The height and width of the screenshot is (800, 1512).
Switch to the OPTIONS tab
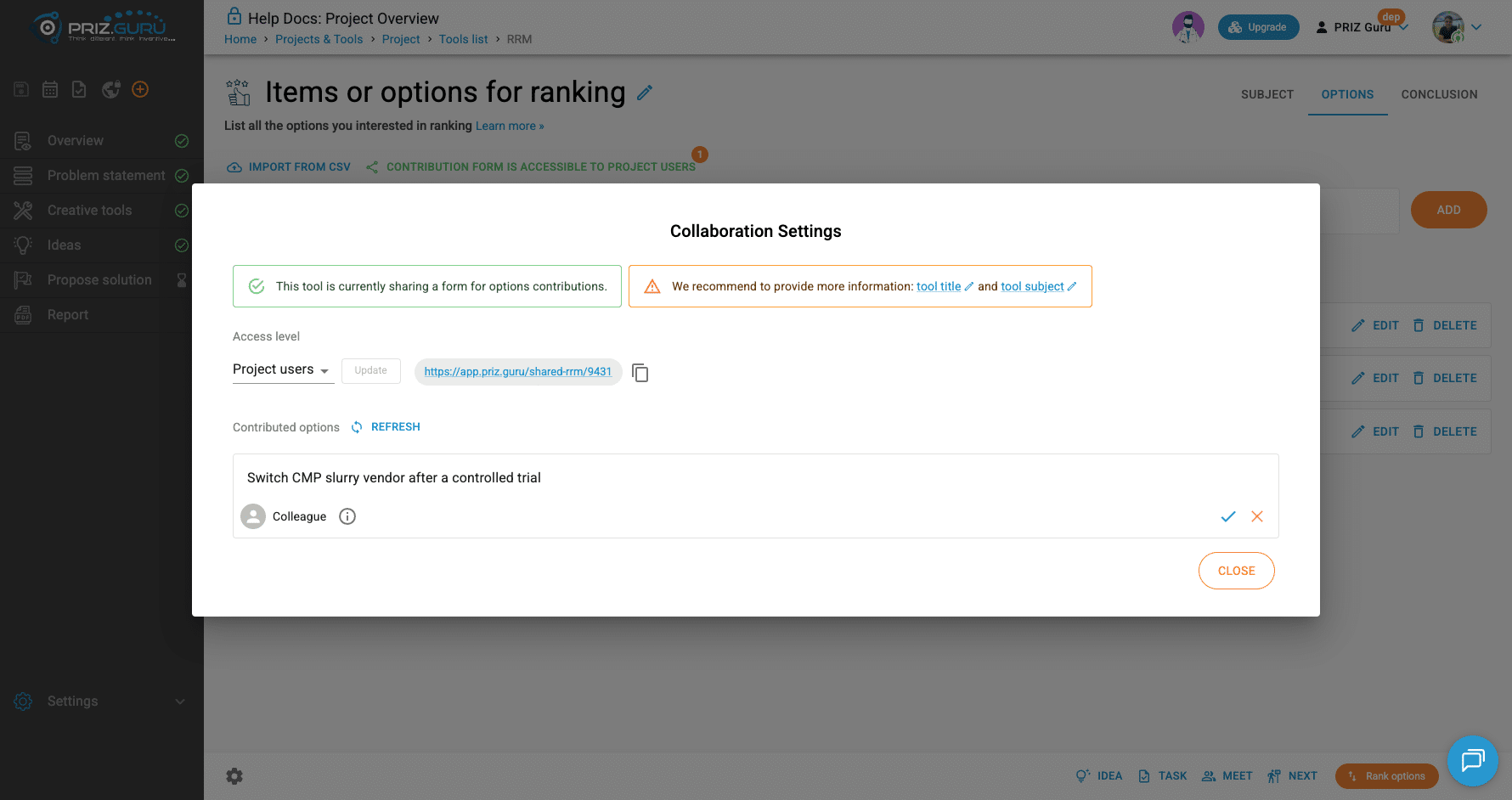[x=1347, y=94]
